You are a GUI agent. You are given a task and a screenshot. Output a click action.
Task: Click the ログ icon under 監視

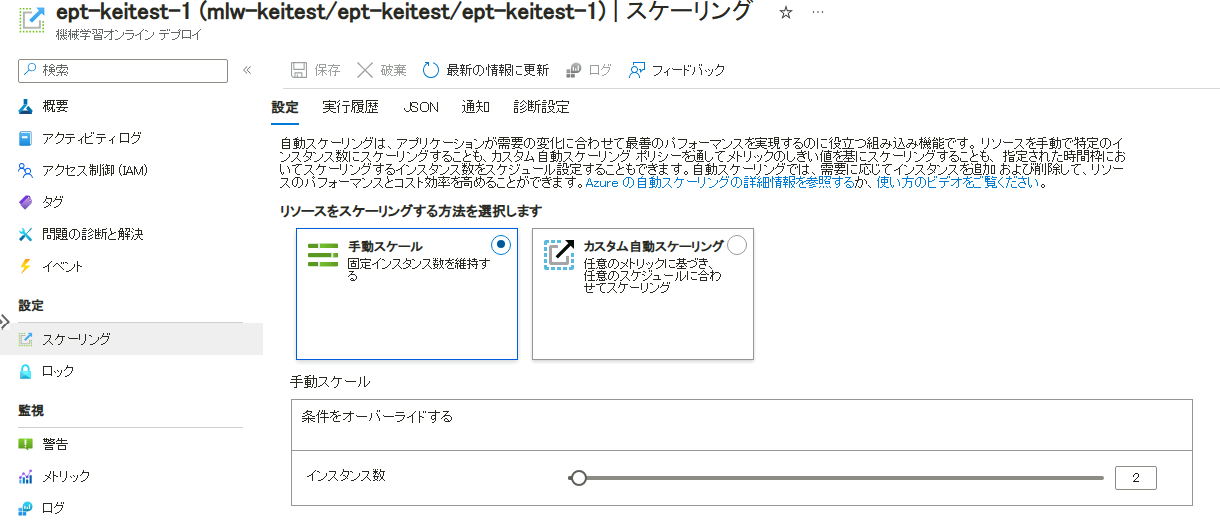pyautogui.click(x=27, y=508)
